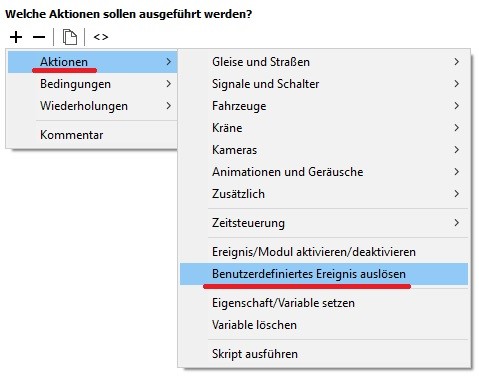Expand the Wiederholungen submenu

tap(92, 106)
